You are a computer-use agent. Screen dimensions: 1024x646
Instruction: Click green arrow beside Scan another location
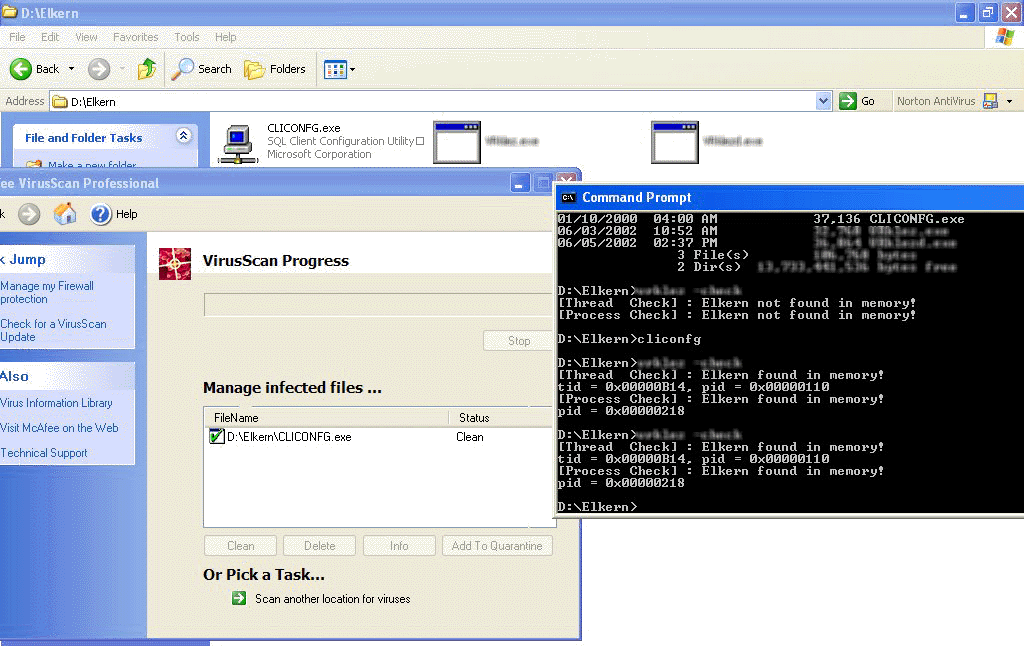pos(239,599)
